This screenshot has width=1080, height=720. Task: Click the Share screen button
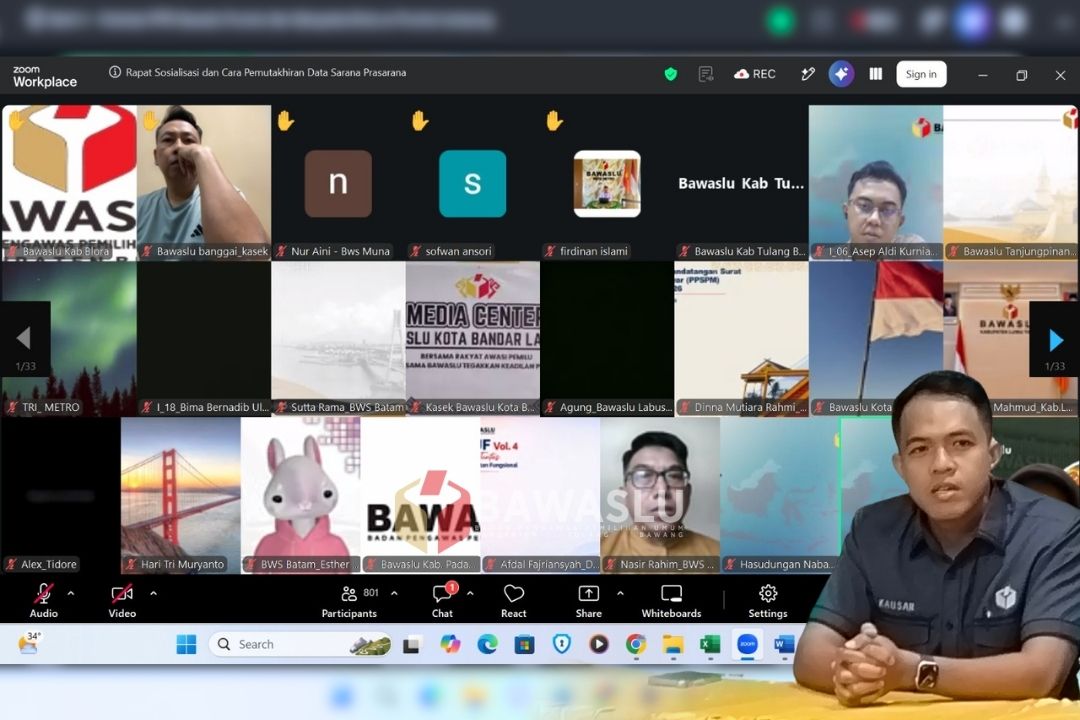(588, 601)
